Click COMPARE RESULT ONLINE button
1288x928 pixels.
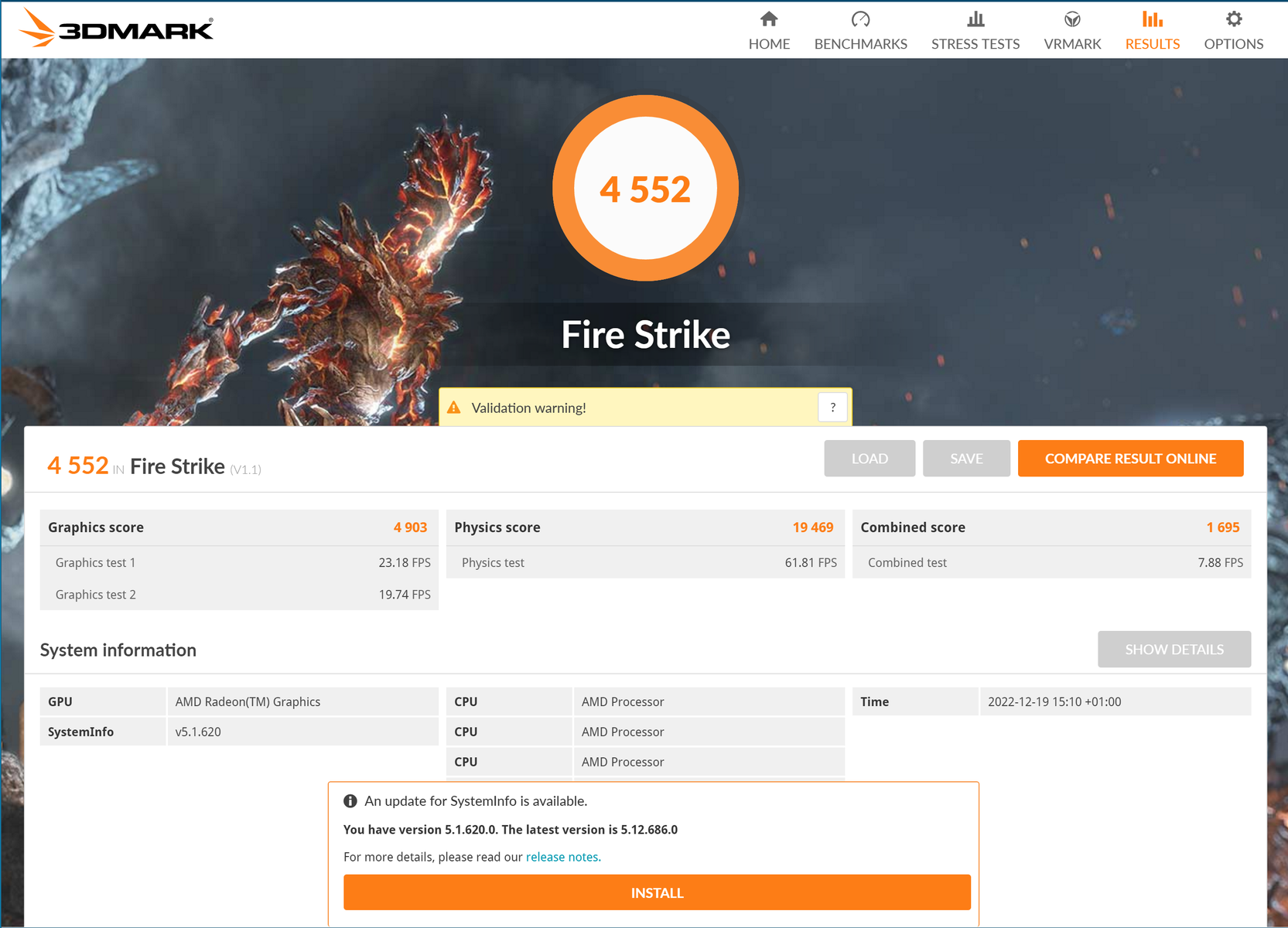[1130, 459]
